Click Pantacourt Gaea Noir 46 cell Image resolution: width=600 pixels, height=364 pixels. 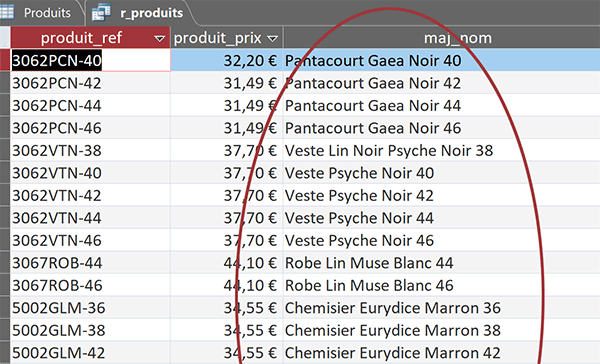pyautogui.click(x=442, y=128)
